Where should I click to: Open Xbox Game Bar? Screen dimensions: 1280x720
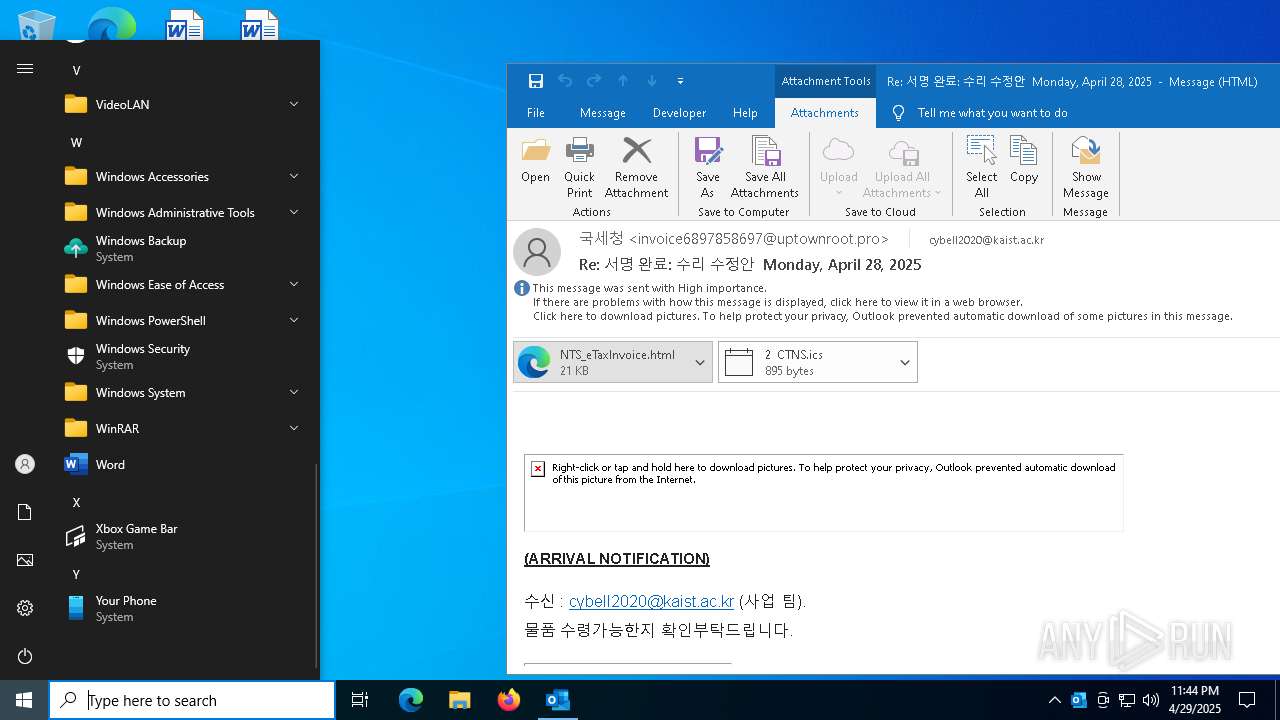185,536
